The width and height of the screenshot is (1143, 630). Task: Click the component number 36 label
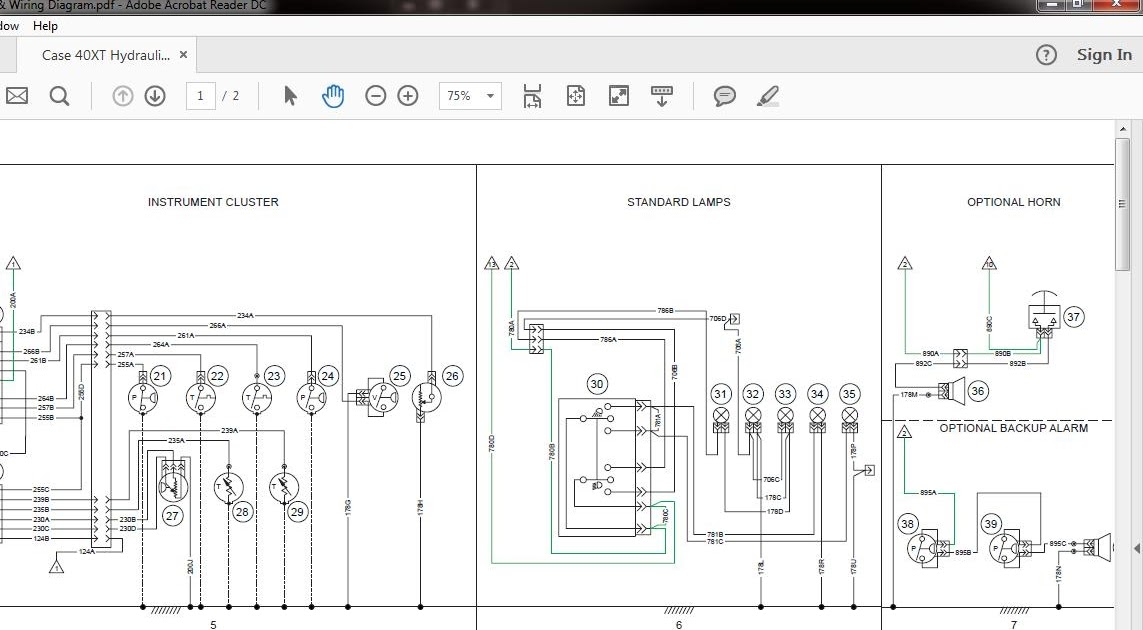pyautogui.click(x=978, y=391)
